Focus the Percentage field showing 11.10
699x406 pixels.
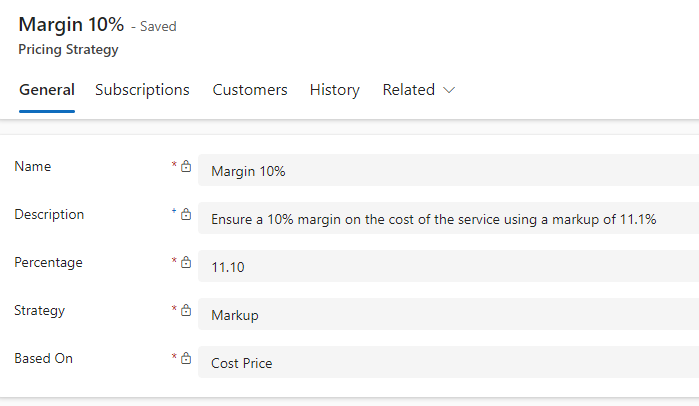tap(448, 267)
